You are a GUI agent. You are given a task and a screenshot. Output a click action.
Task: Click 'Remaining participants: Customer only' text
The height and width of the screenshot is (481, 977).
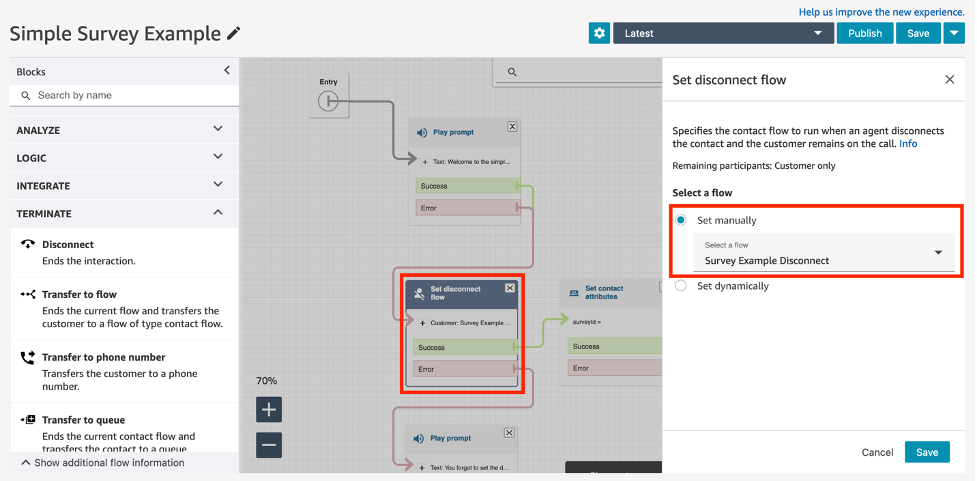pyautogui.click(x=754, y=166)
